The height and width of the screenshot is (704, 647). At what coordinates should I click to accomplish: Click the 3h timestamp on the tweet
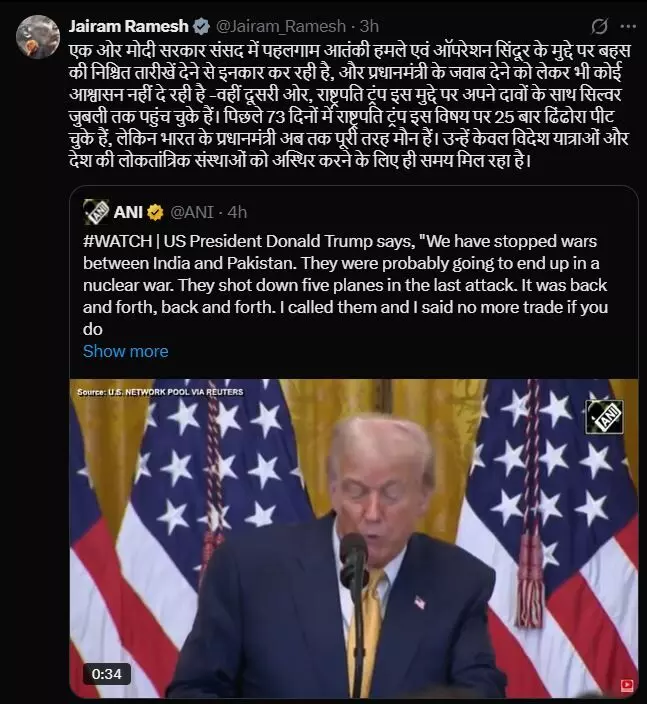369,26
